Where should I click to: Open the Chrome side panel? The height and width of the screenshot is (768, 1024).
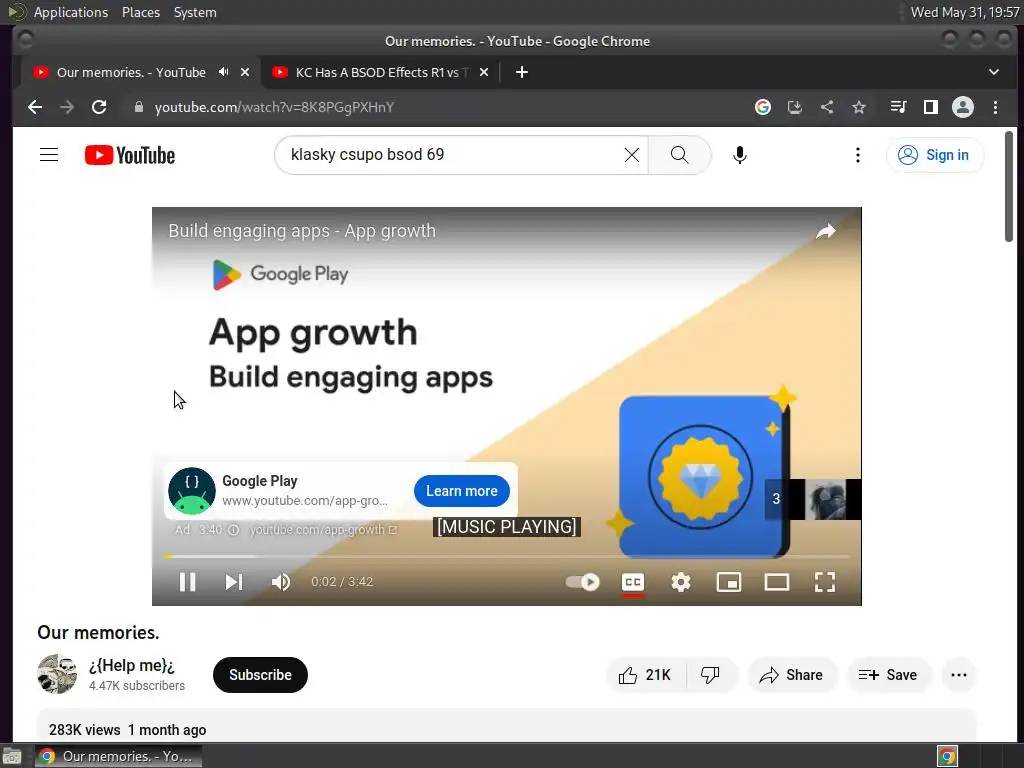coord(931,107)
